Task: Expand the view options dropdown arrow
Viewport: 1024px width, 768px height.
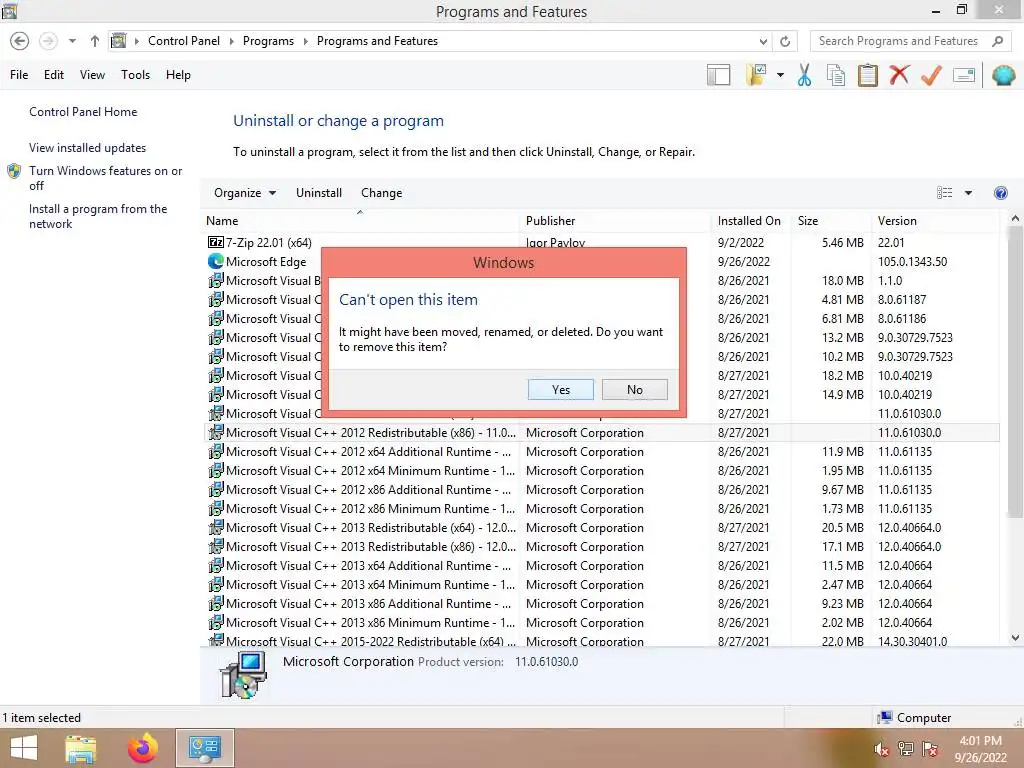Action: point(968,193)
